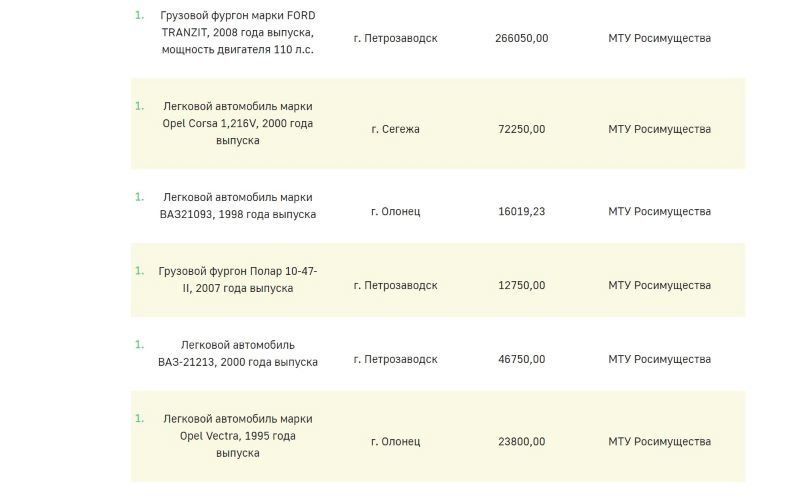Select the price 23800,00
The image size is (800, 496).
(521, 441)
